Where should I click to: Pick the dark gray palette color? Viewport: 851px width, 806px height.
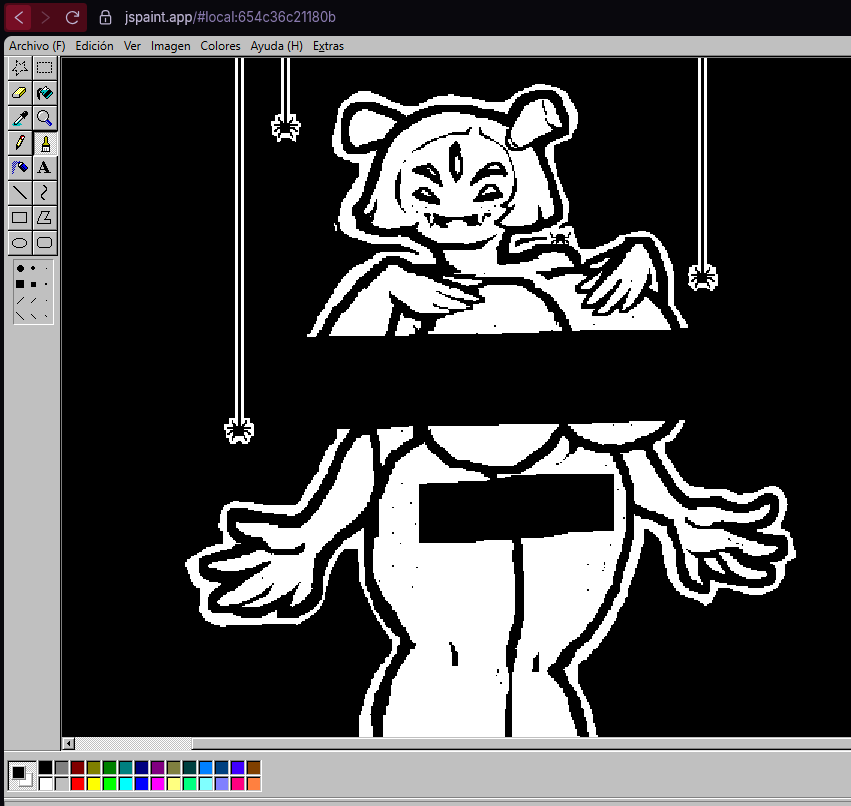click(x=62, y=767)
